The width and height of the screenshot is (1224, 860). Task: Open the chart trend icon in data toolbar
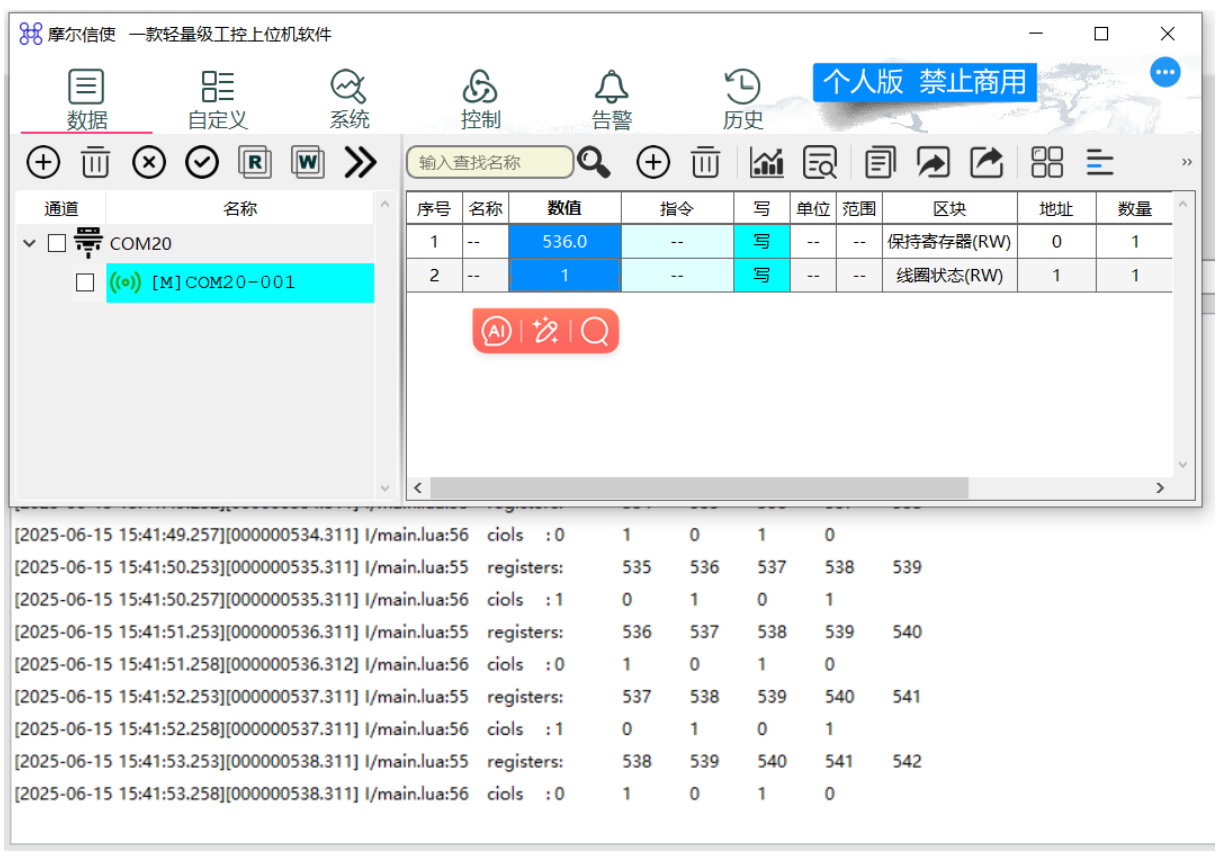[767, 162]
